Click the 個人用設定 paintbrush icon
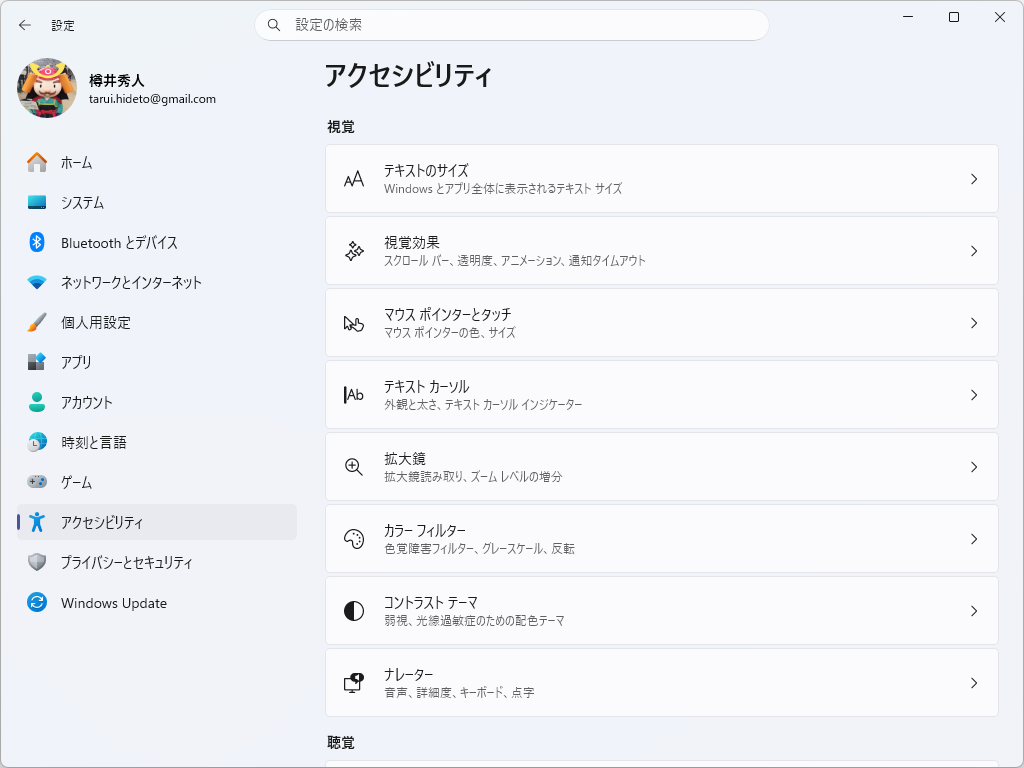1024x768 pixels. tap(37, 322)
